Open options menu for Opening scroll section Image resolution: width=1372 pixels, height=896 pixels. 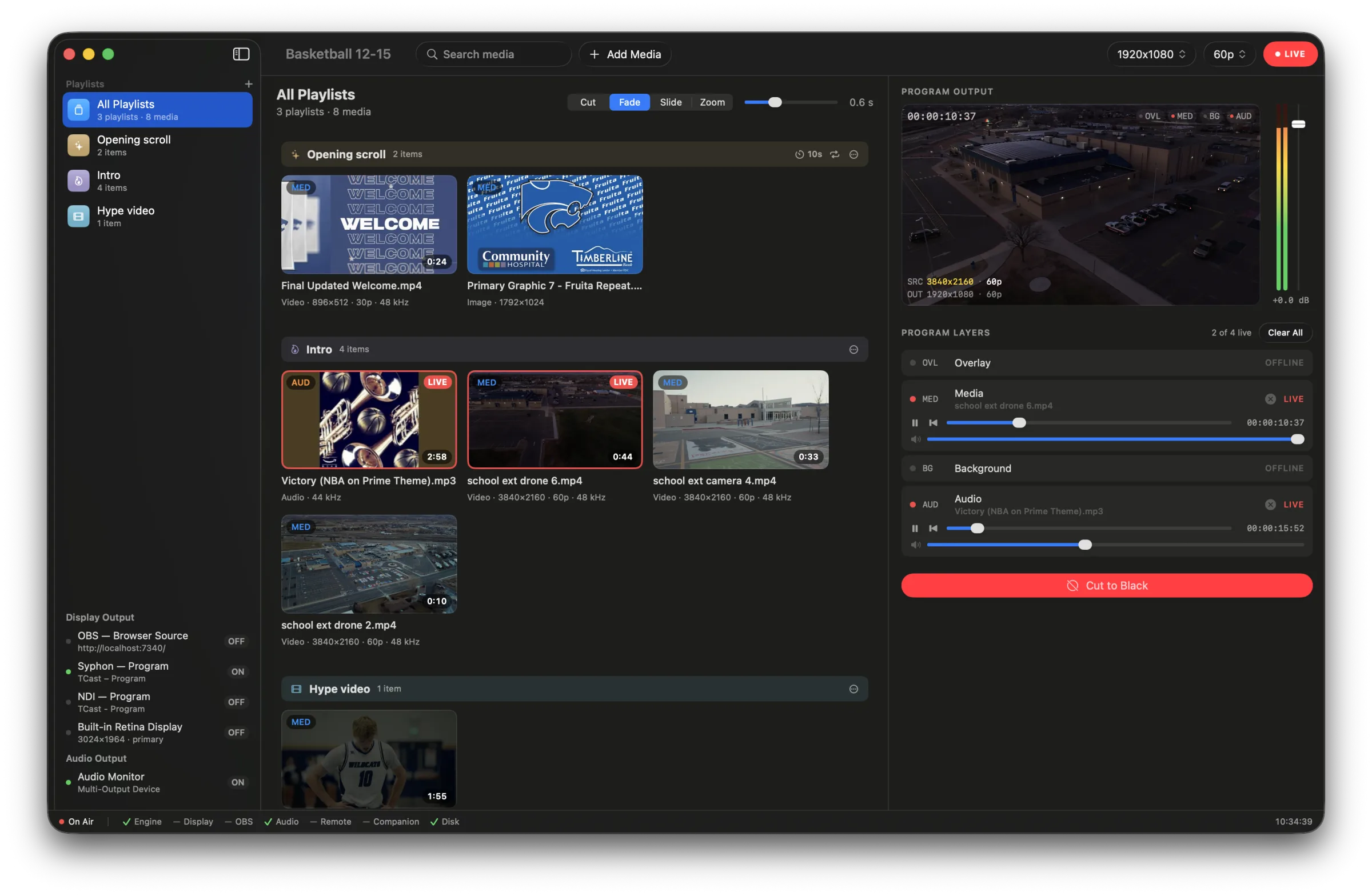pos(853,154)
